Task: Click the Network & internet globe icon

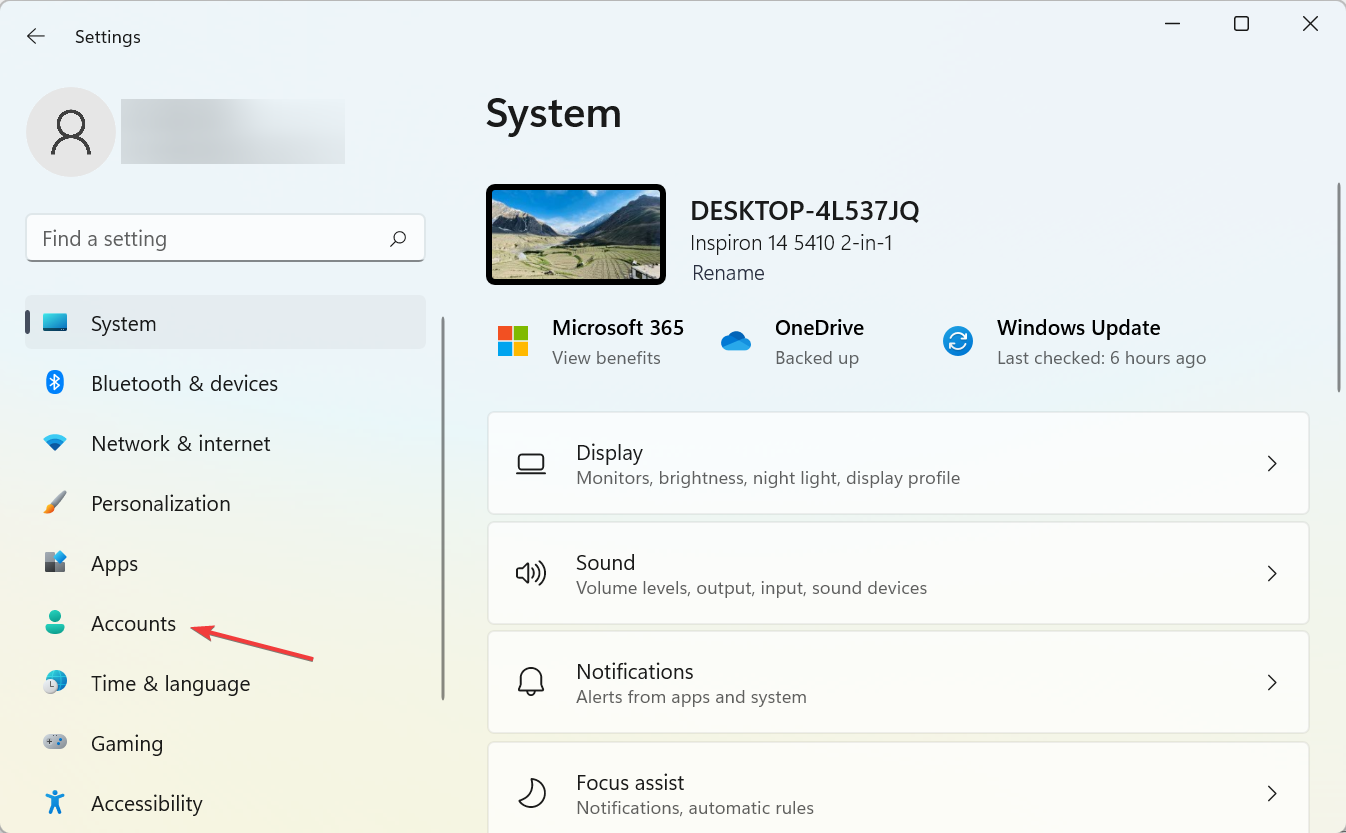Action: point(54,443)
